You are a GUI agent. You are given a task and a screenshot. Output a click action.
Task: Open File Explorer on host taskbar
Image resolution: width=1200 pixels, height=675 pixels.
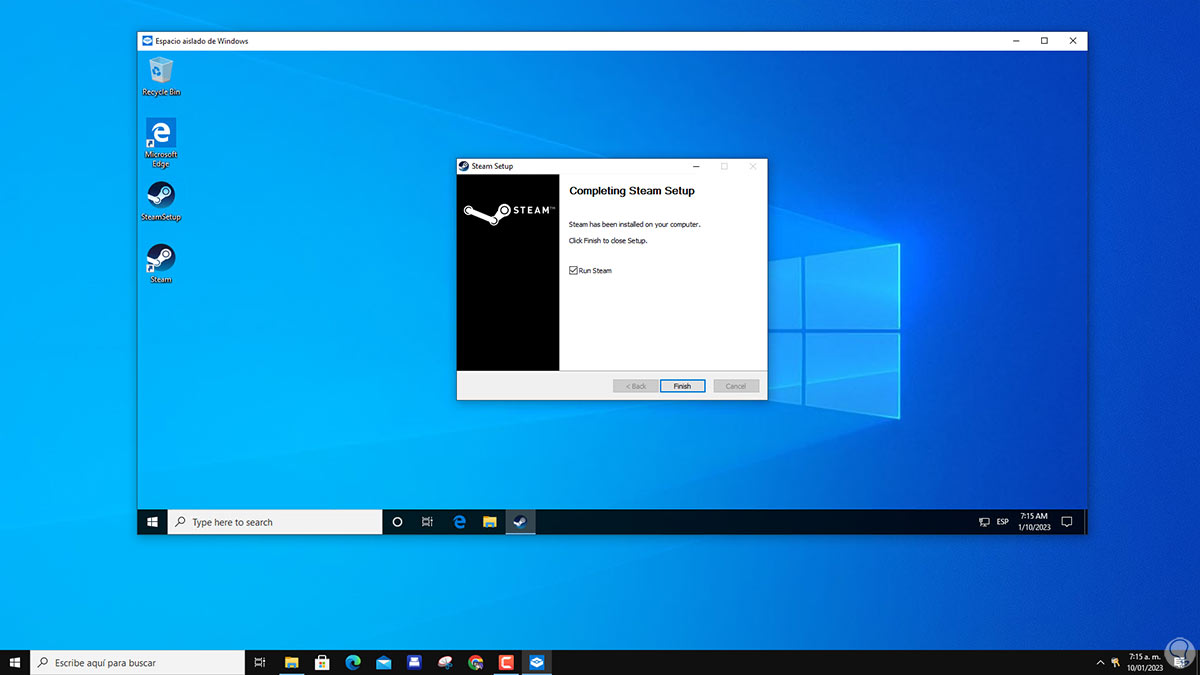pyautogui.click(x=292, y=662)
